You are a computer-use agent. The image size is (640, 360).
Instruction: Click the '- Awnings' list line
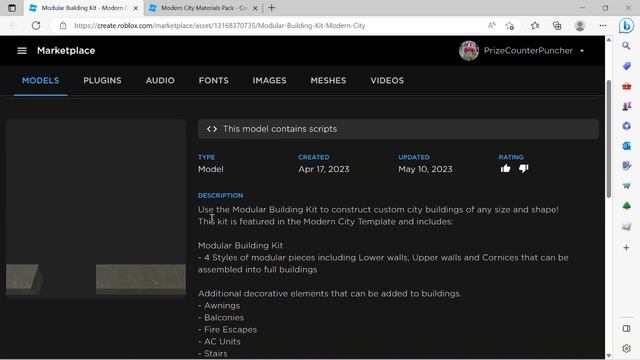[219, 305]
